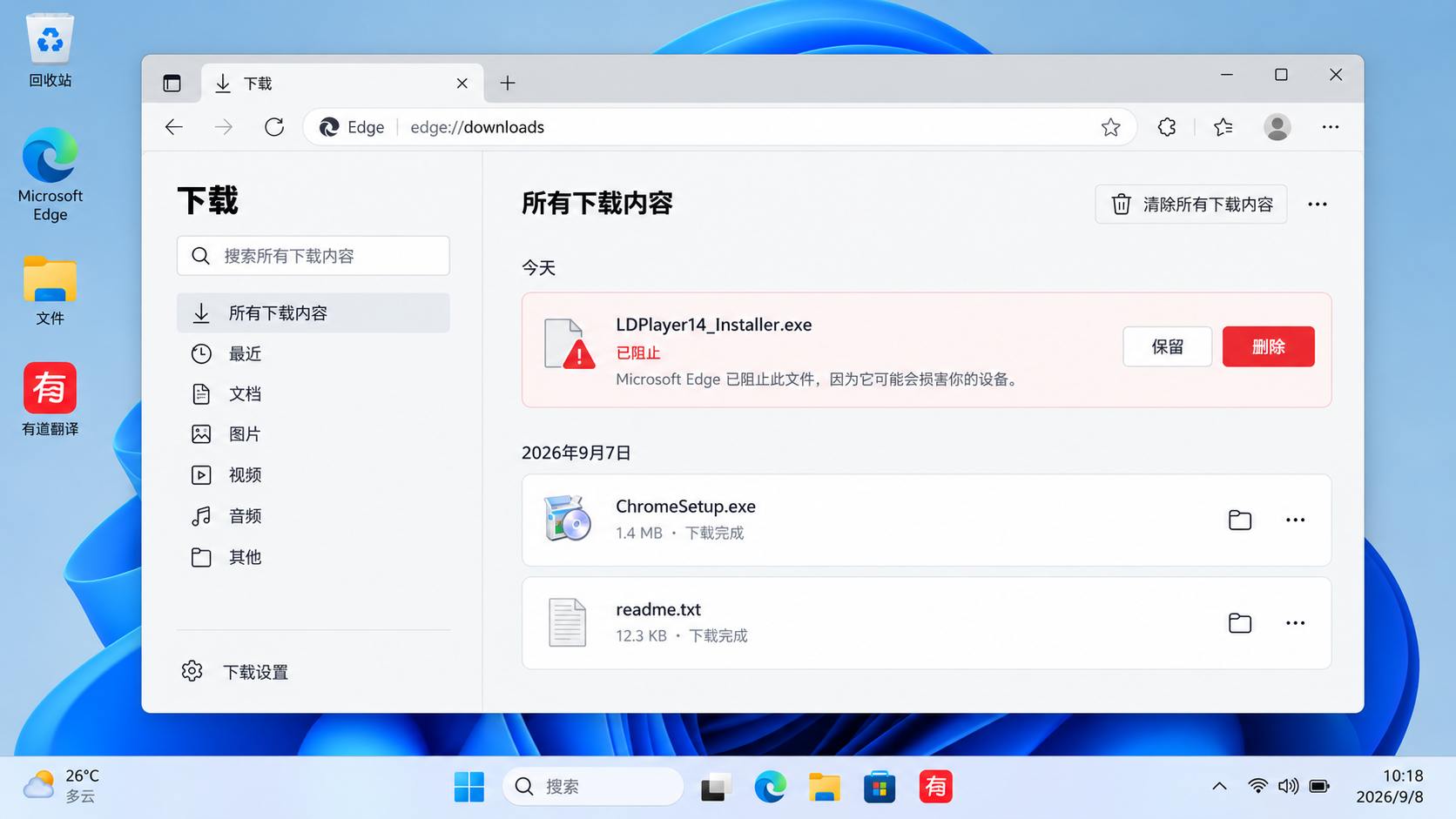Select 视频 category in sidebar

coord(313,474)
